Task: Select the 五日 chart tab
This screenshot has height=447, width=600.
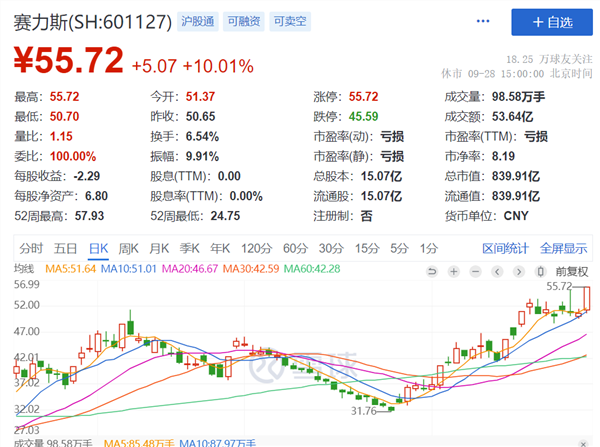Action: pyautogui.click(x=65, y=248)
